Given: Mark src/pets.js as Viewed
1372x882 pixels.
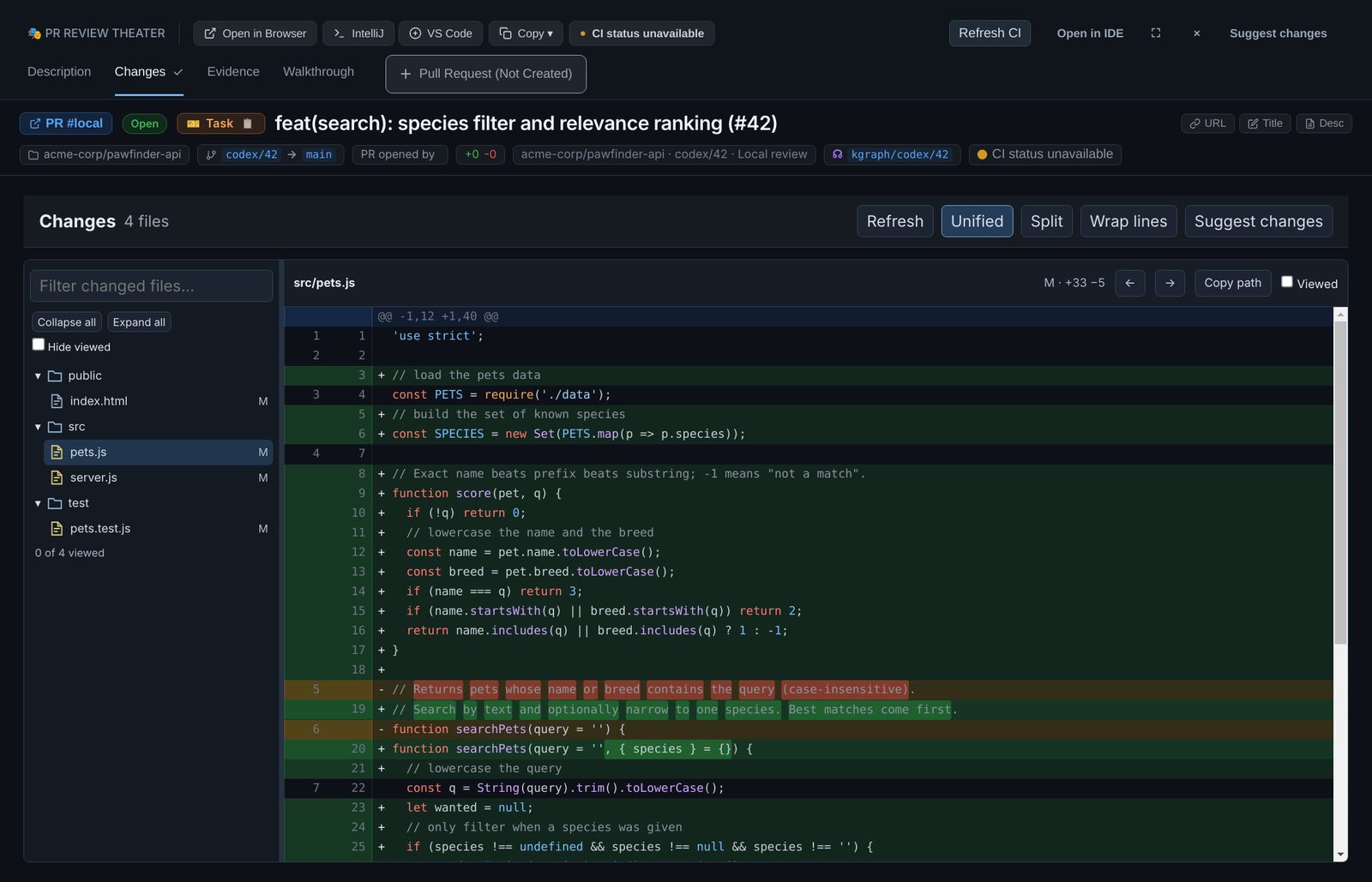Looking at the screenshot, I should 1287,282.
